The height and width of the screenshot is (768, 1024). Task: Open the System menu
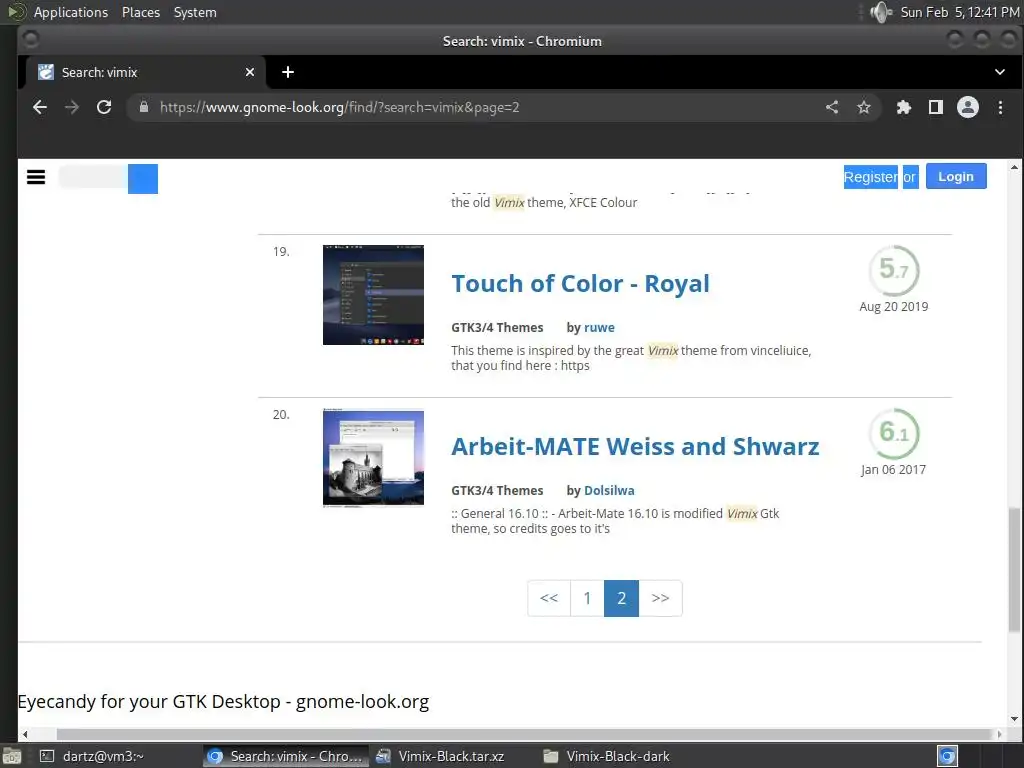click(195, 12)
